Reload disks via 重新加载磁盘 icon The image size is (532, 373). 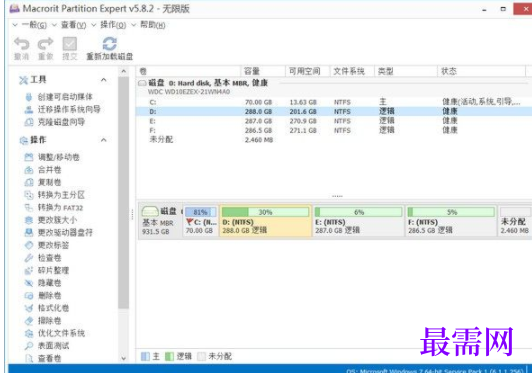[x=110, y=44]
